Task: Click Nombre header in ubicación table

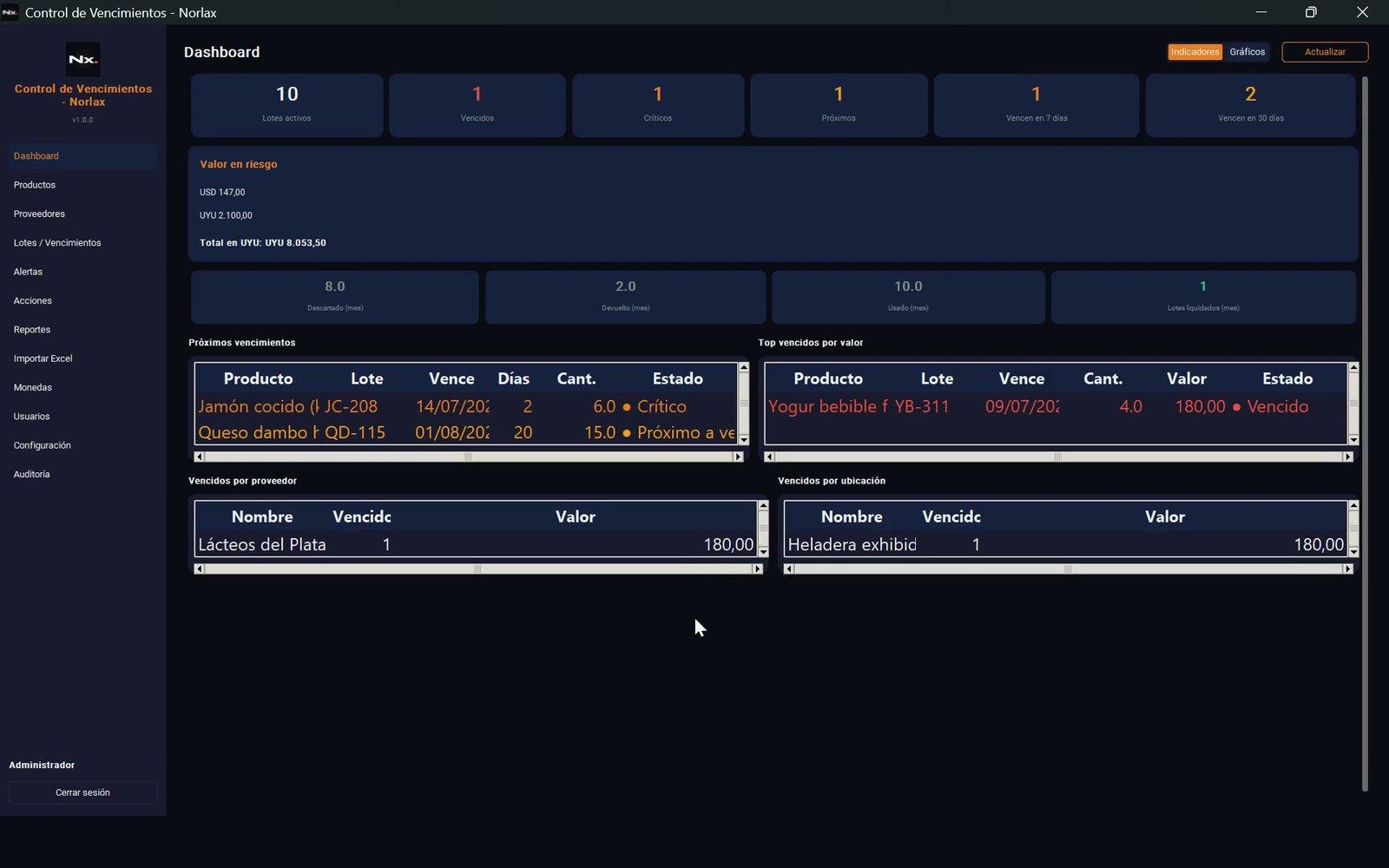Action: click(852, 516)
